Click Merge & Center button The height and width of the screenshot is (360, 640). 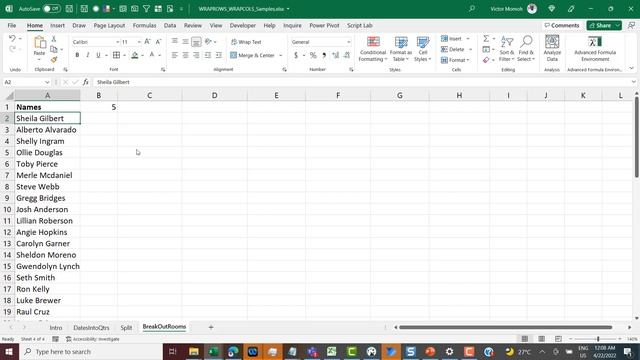[x=252, y=55]
